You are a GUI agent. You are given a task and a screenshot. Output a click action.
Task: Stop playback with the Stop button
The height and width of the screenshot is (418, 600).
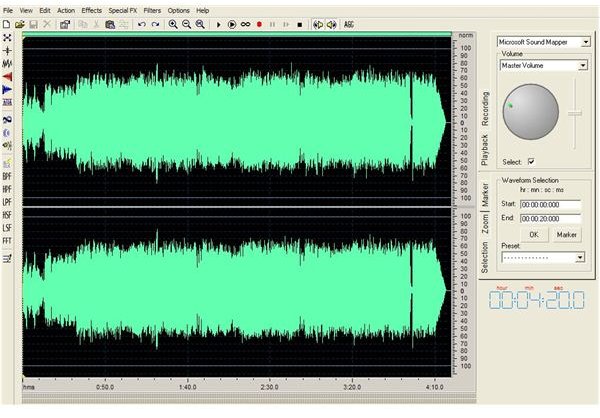pos(300,24)
